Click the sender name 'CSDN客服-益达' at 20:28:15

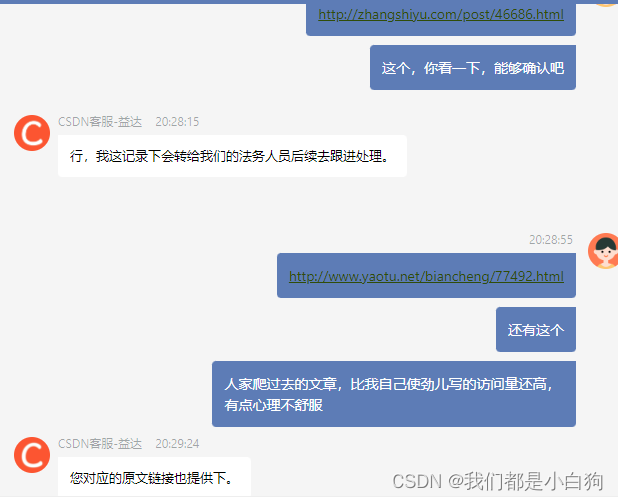point(100,122)
